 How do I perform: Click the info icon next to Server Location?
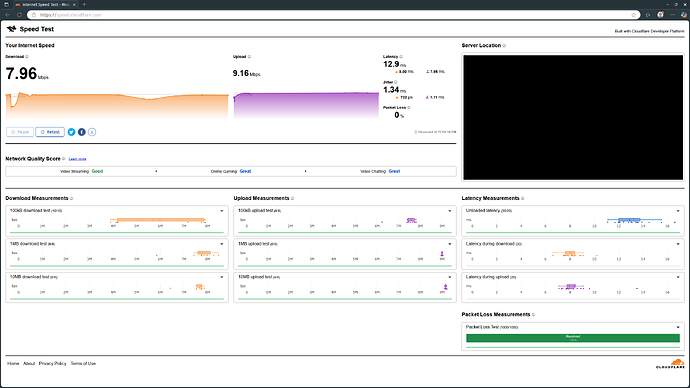click(504, 46)
